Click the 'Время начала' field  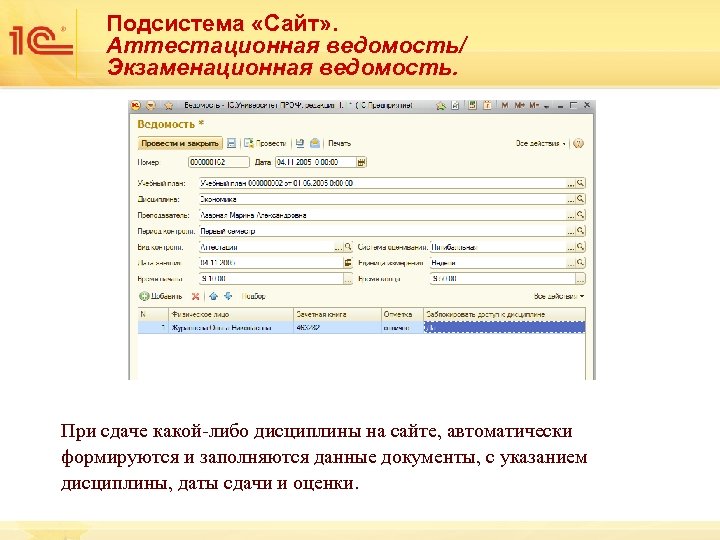pos(271,279)
